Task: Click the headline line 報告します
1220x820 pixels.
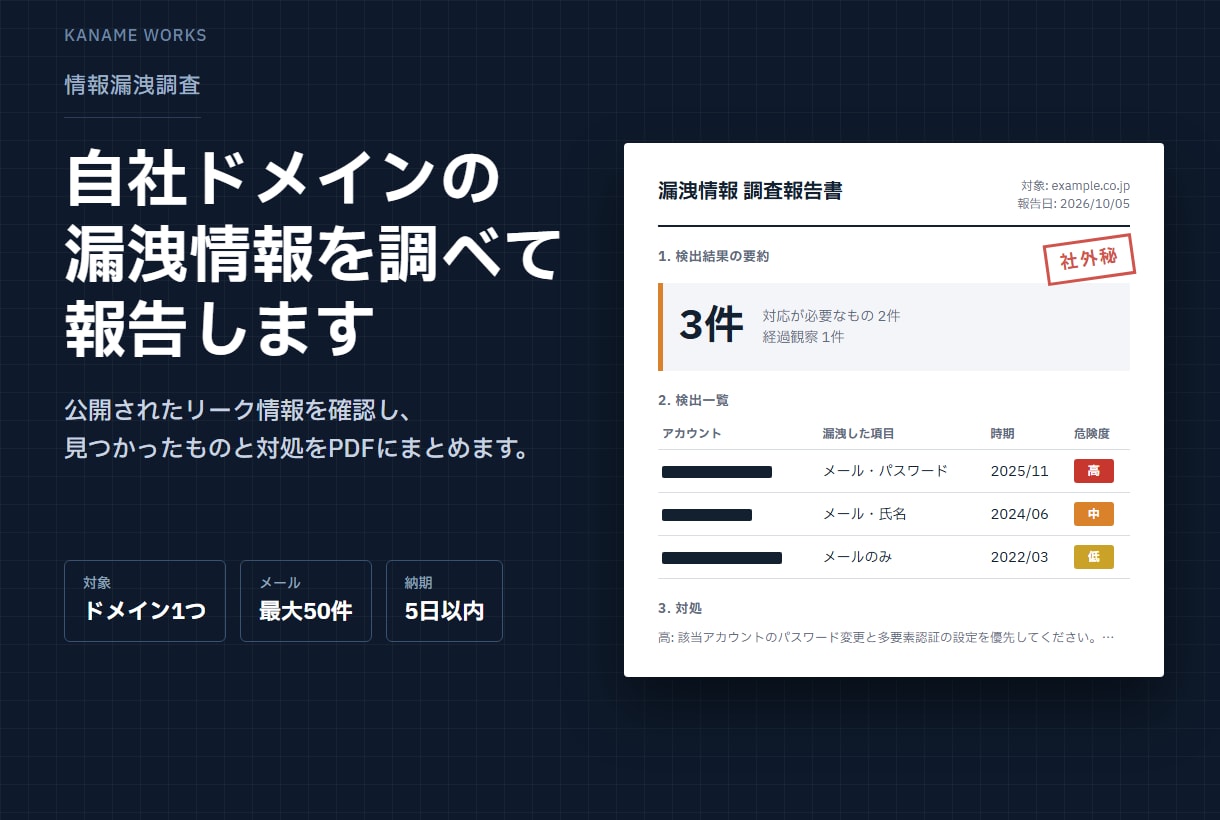Action: (x=220, y=327)
